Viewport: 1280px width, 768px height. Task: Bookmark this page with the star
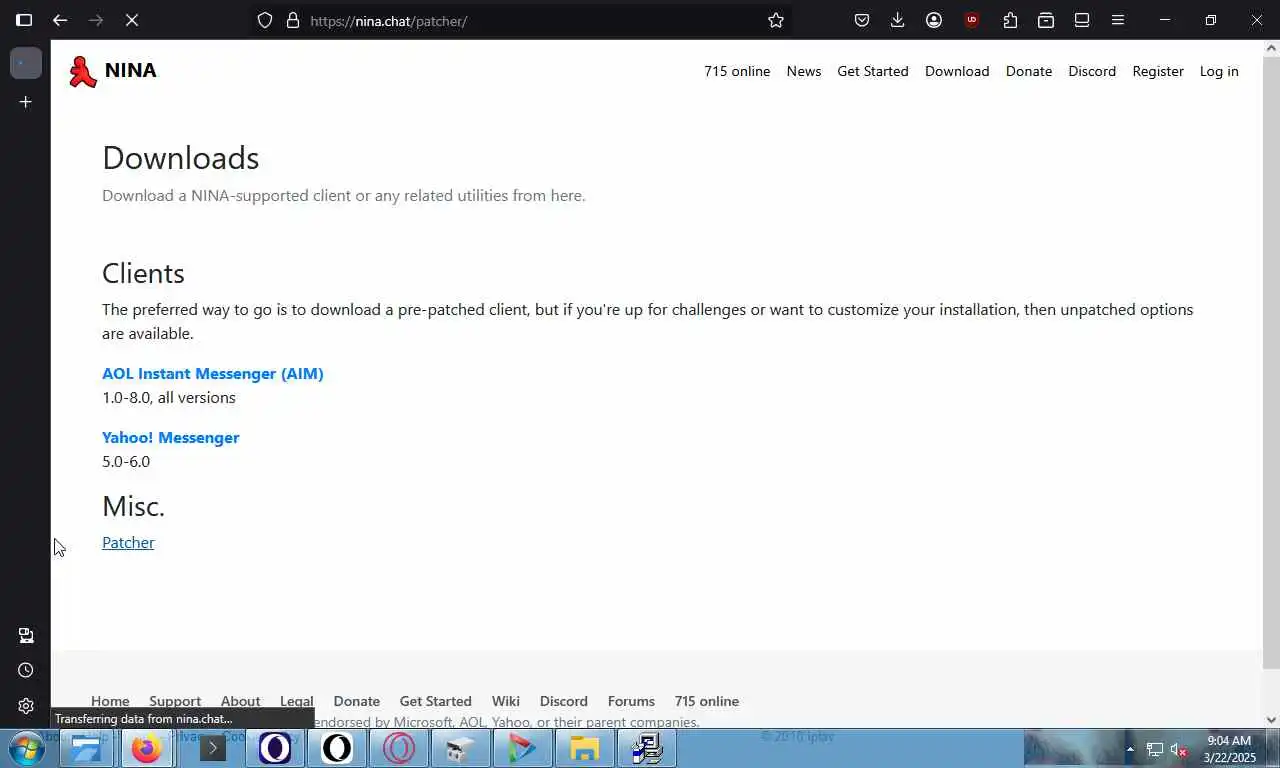pyautogui.click(x=776, y=20)
